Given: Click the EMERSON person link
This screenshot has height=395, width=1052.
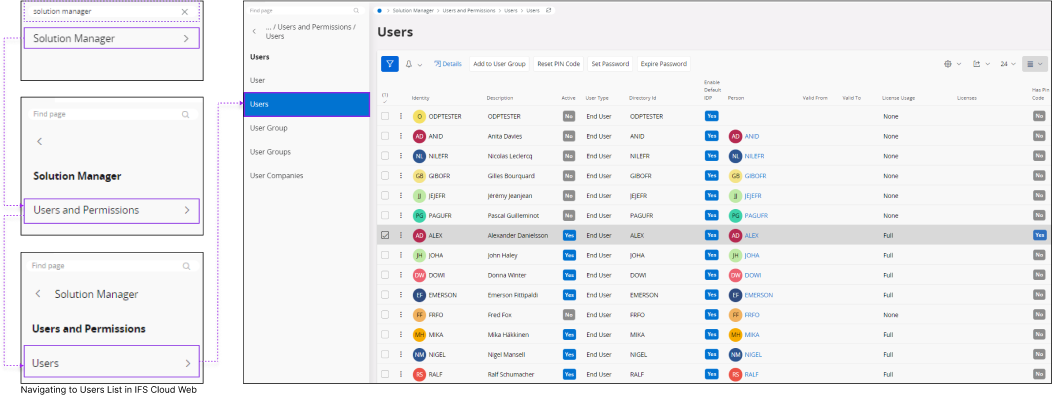Looking at the screenshot, I should coord(759,295).
